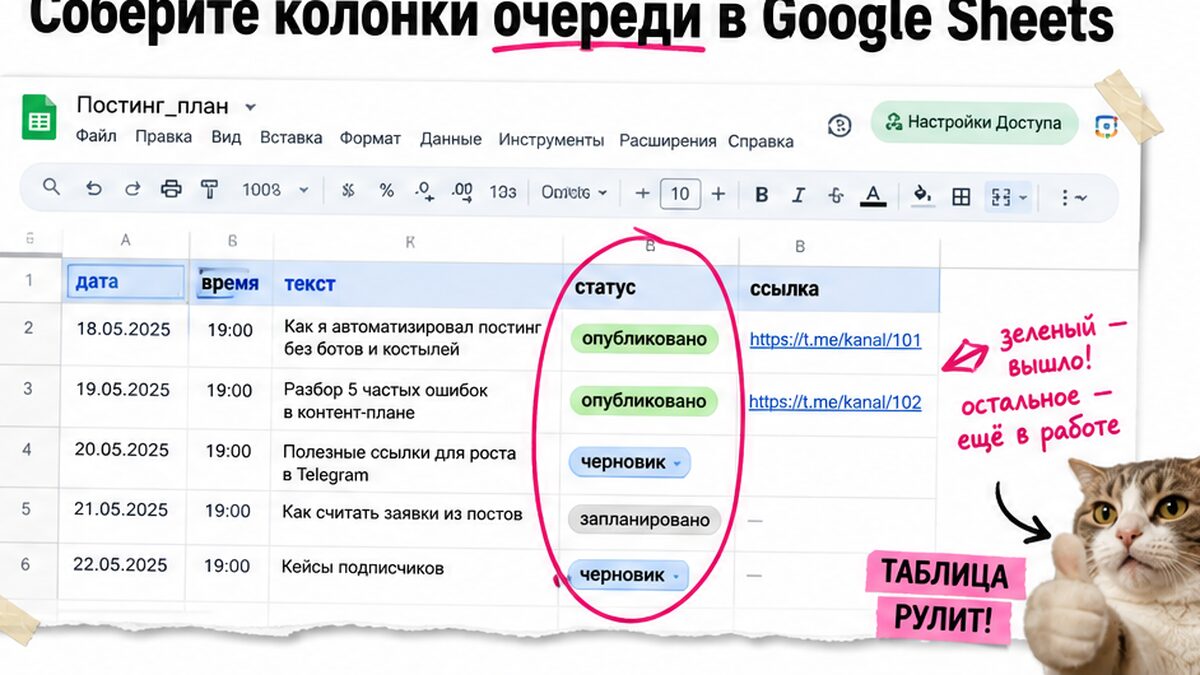Open the text color picker

pos(874,196)
